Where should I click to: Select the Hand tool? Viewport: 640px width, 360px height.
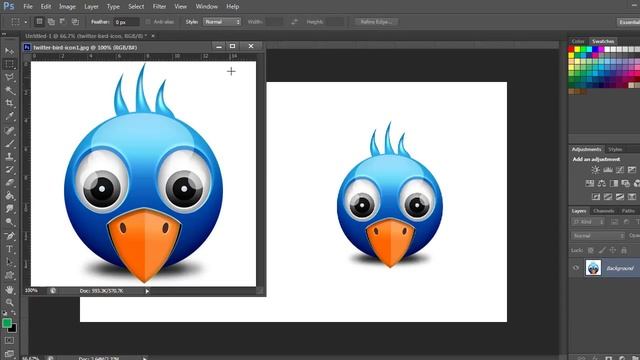[x=9, y=290]
